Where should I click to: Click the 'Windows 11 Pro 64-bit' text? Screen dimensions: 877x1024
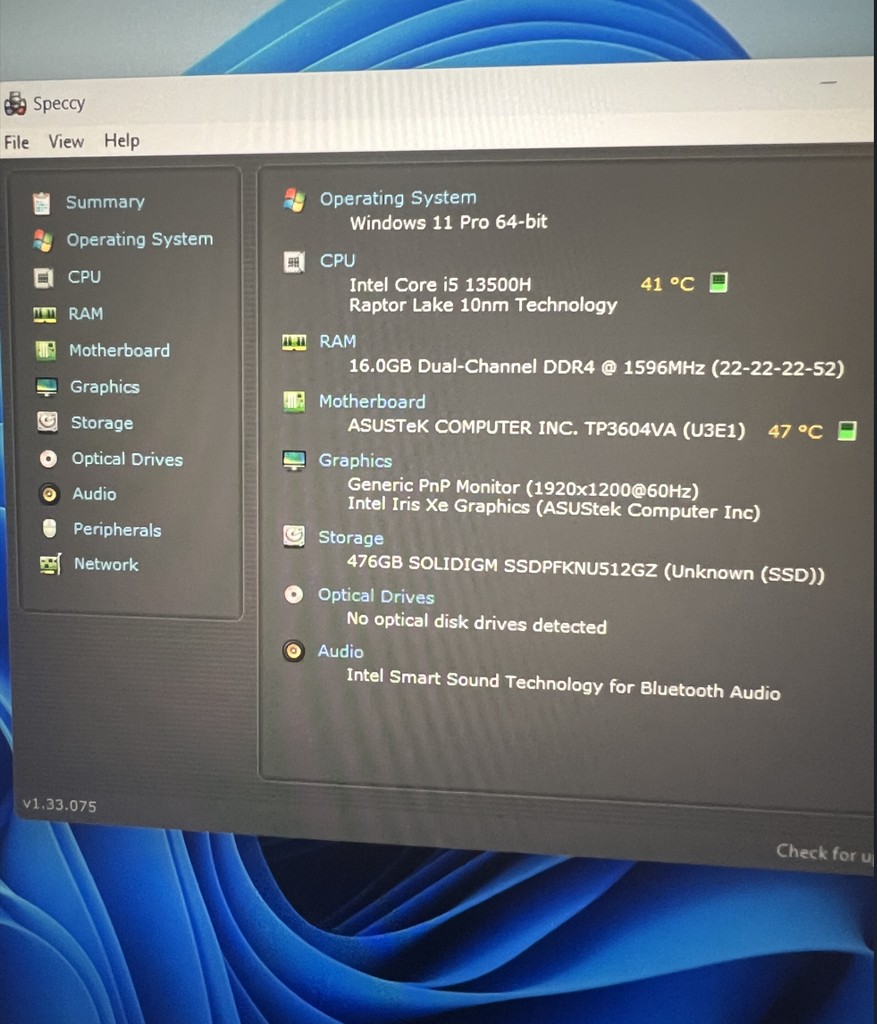449,223
